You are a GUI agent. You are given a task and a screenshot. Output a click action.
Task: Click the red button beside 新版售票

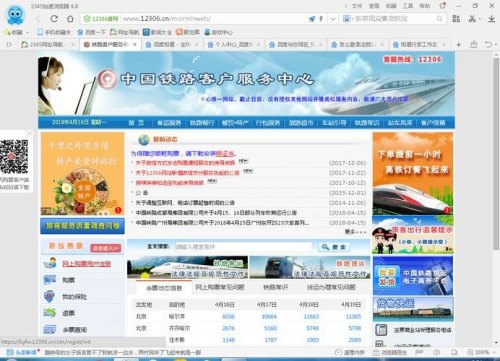click(x=106, y=248)
